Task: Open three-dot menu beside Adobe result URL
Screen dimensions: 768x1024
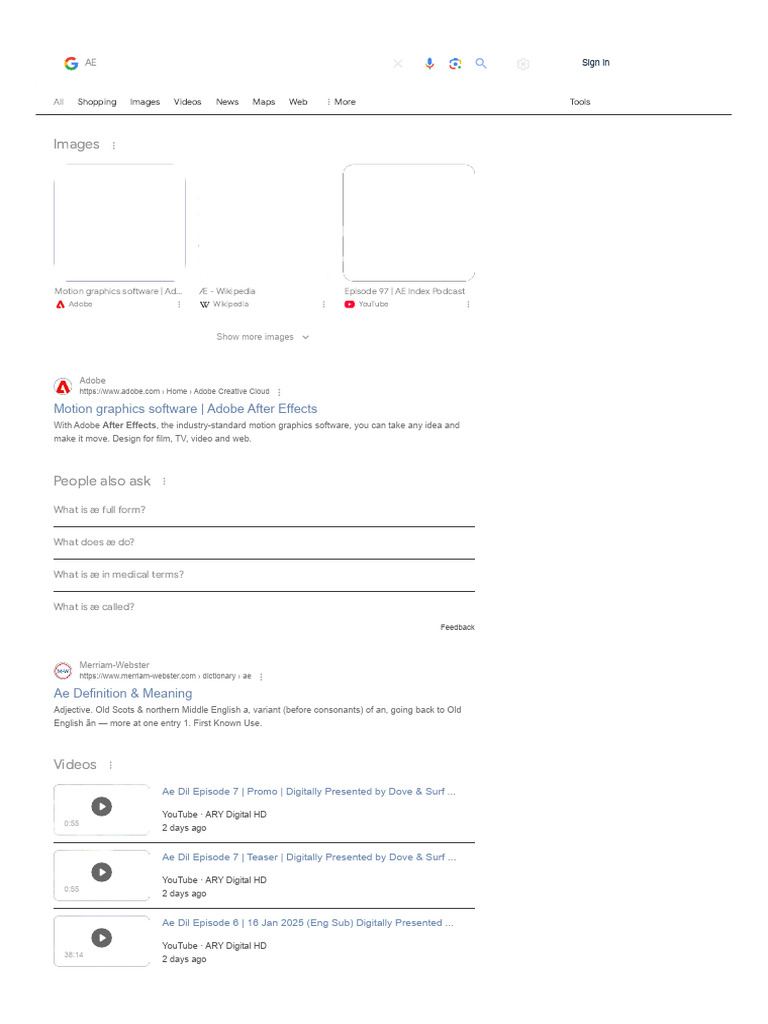Action: coord(280,392)
